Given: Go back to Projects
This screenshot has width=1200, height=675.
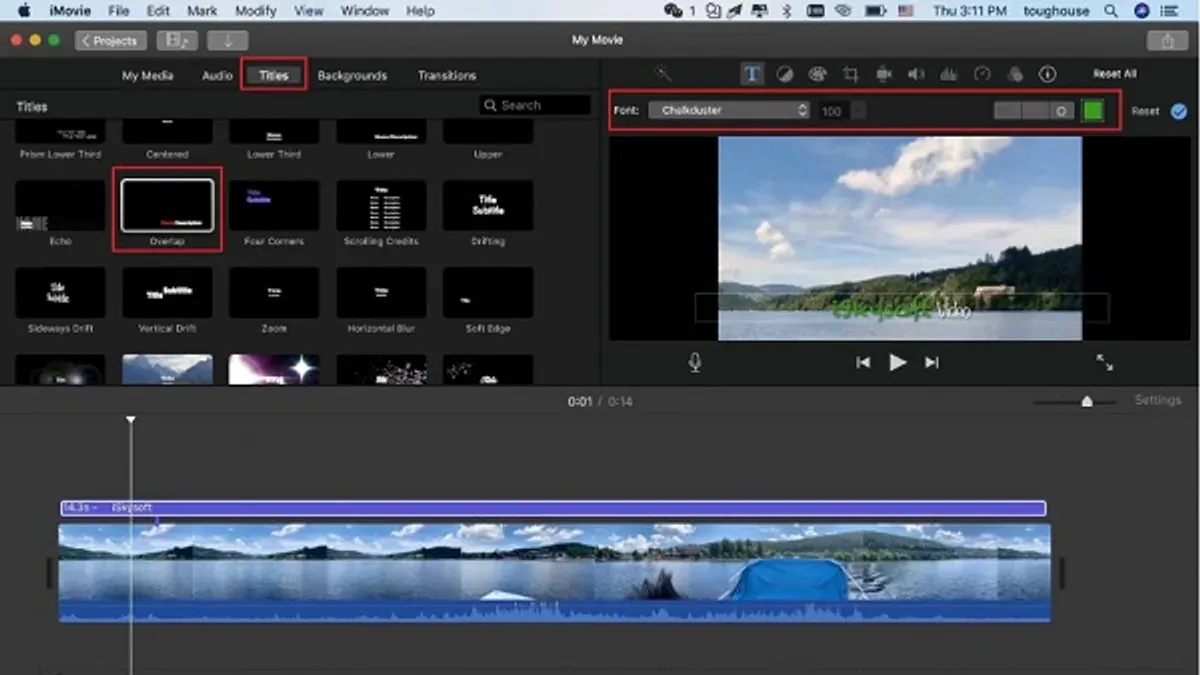Looking at the screenshot, I should coord(110,41).
